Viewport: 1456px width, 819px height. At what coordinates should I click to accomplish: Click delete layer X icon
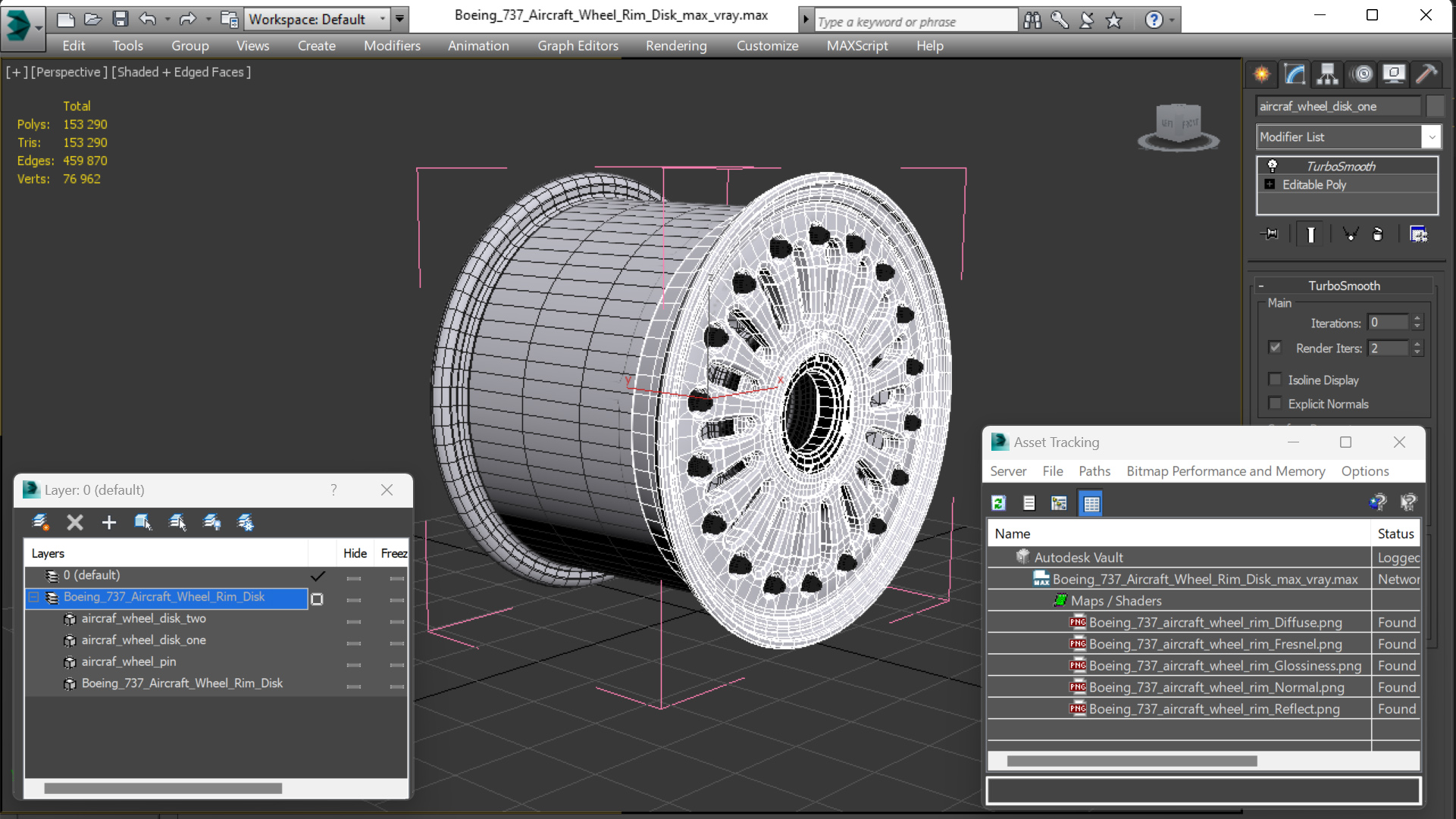(74, 522)
